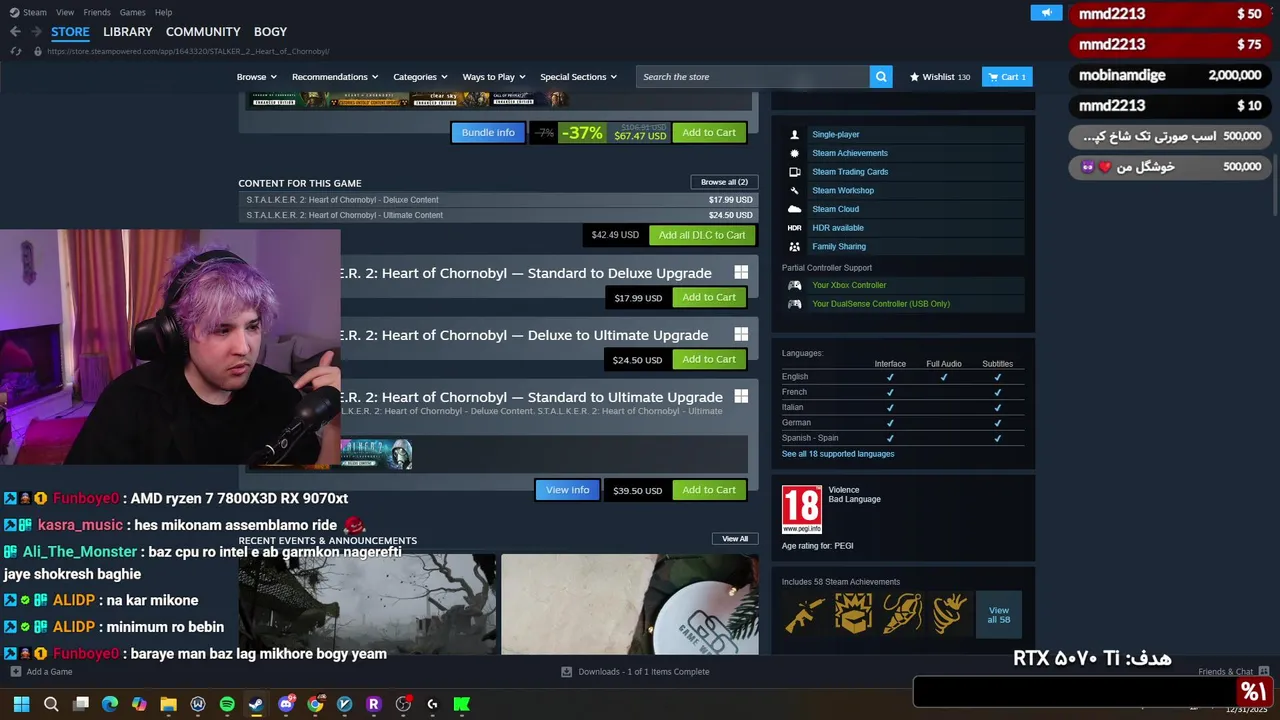Open the View menu

point(65,12)
